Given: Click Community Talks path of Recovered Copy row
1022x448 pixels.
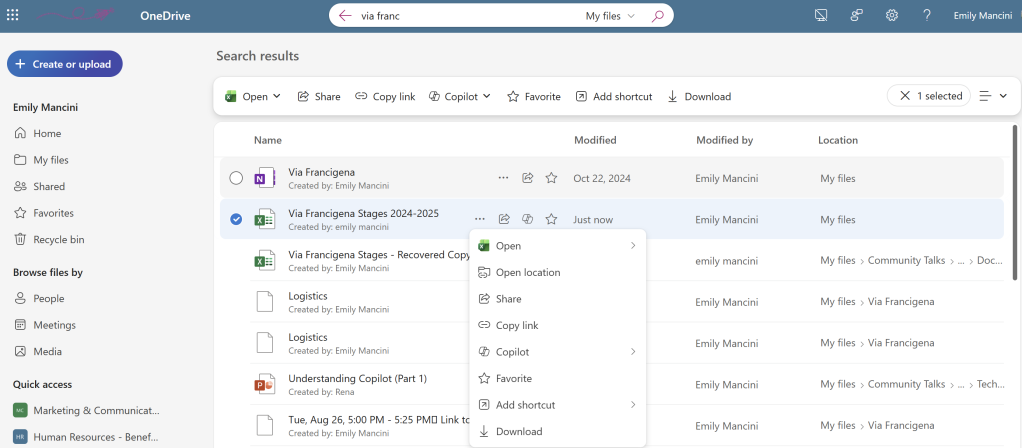Looking at the screenshot, I should coord(906,260).
